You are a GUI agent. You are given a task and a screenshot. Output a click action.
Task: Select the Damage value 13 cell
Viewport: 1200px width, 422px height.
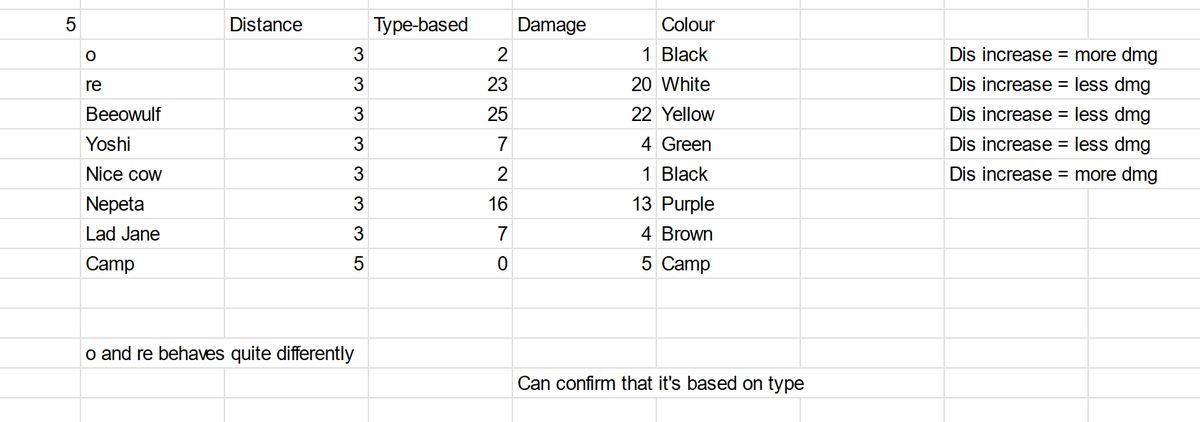pos(641,204)
